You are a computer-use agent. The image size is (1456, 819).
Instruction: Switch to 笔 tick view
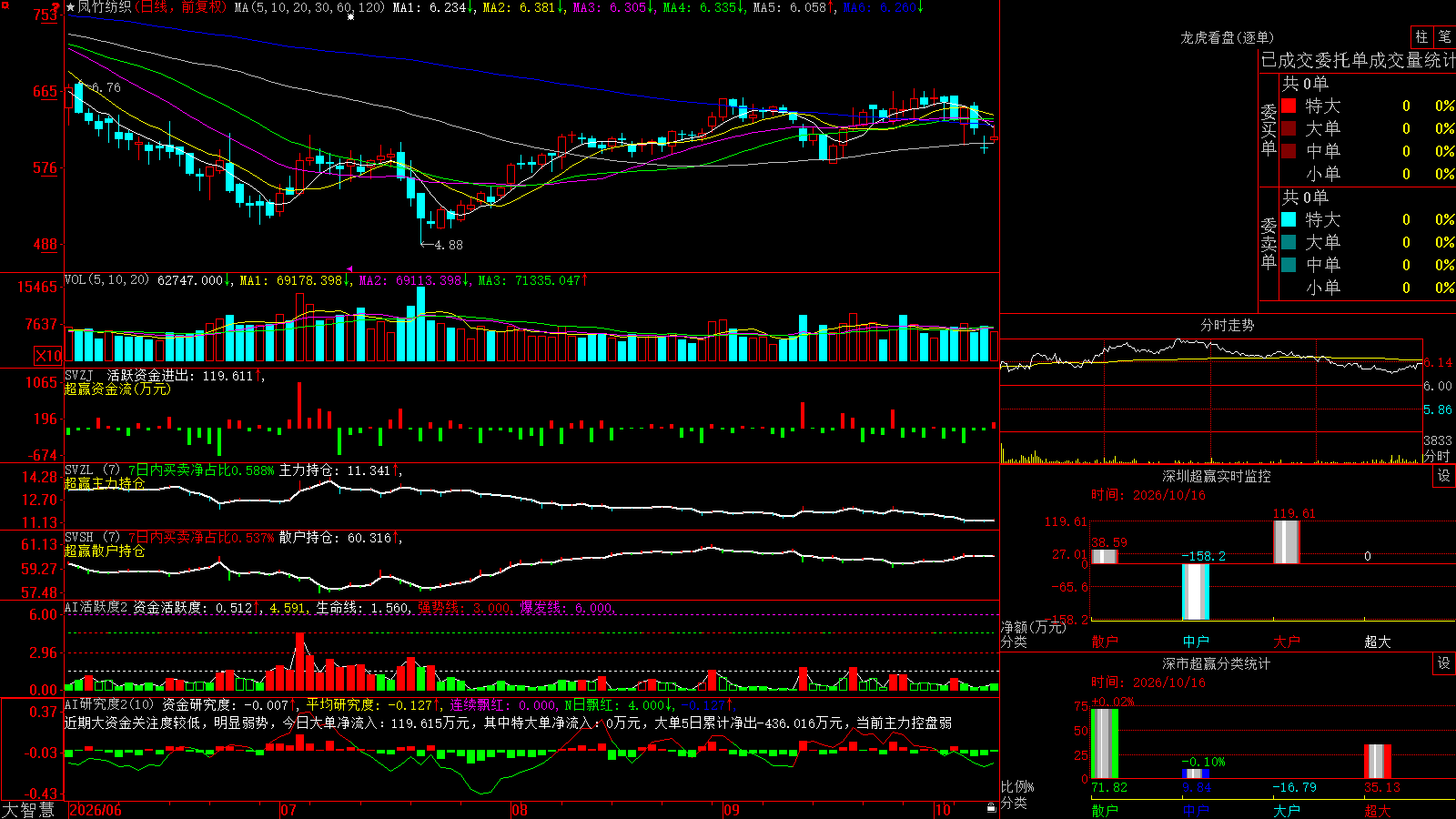[1444, 36]
